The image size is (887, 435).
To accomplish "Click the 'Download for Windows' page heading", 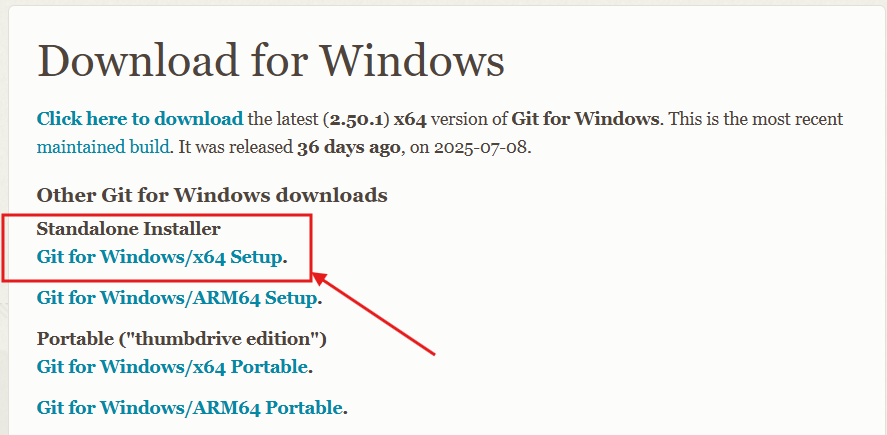I will pos(270,61).
